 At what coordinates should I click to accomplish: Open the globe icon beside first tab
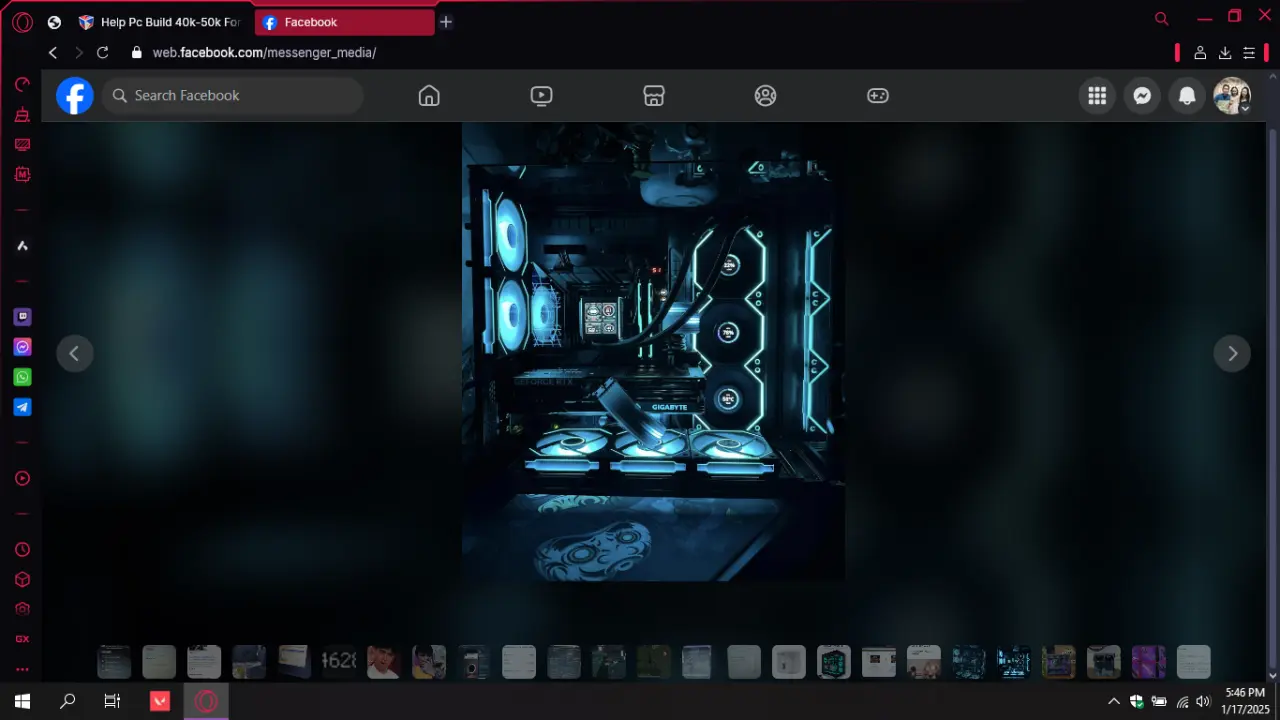pyautogui.click(x=54, y=22)
